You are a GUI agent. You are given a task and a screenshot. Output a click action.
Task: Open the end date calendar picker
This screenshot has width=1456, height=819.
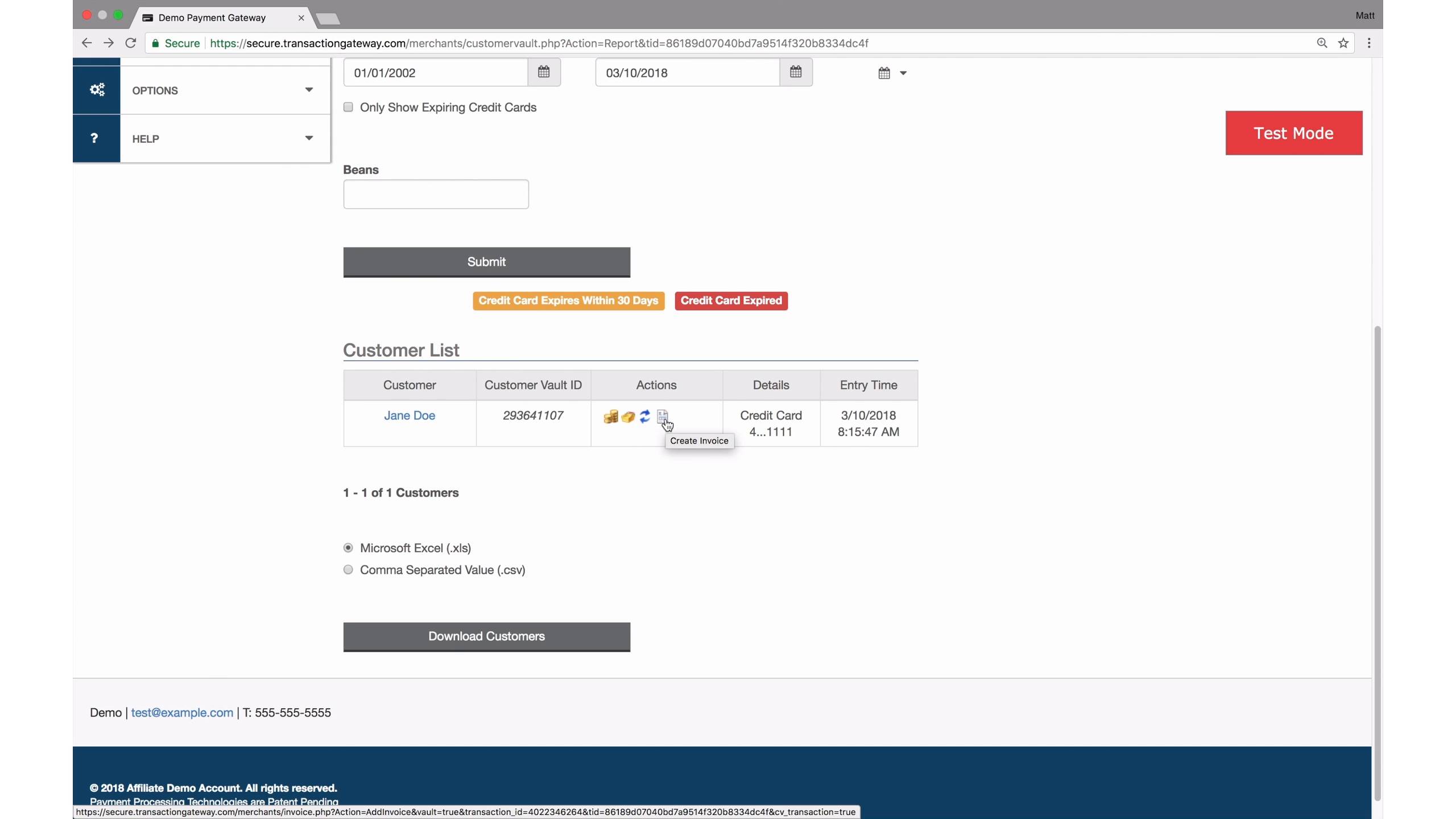[x=796, y=72]
